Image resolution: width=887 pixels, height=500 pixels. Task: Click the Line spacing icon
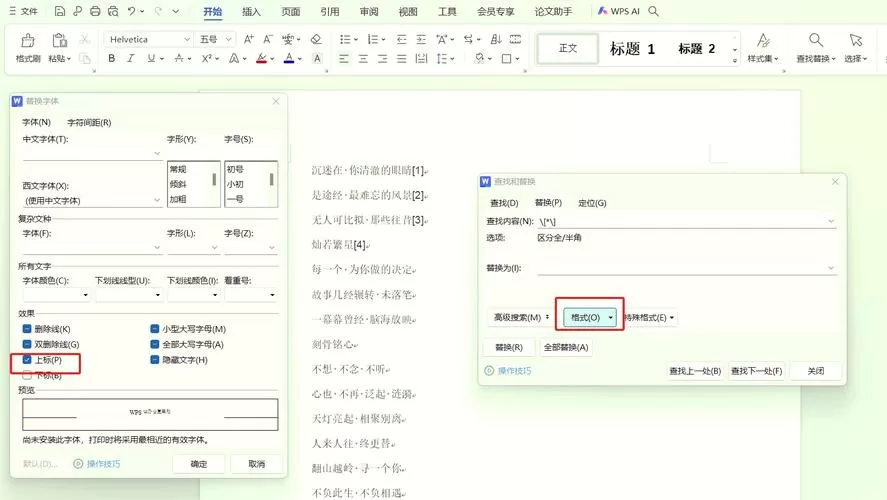442,58
